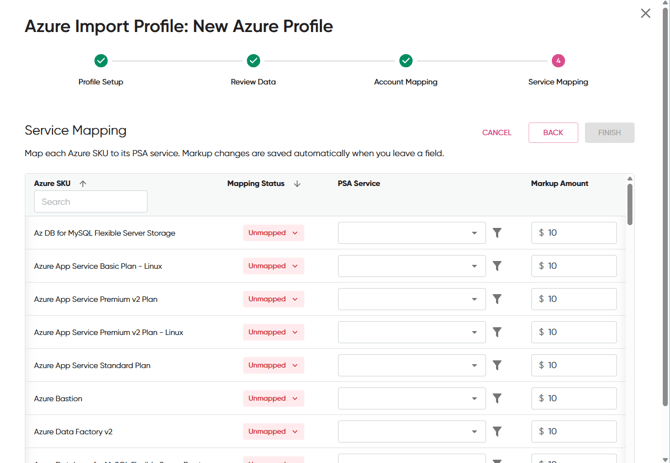Click the Markup Amount column header

click(559, 184)
